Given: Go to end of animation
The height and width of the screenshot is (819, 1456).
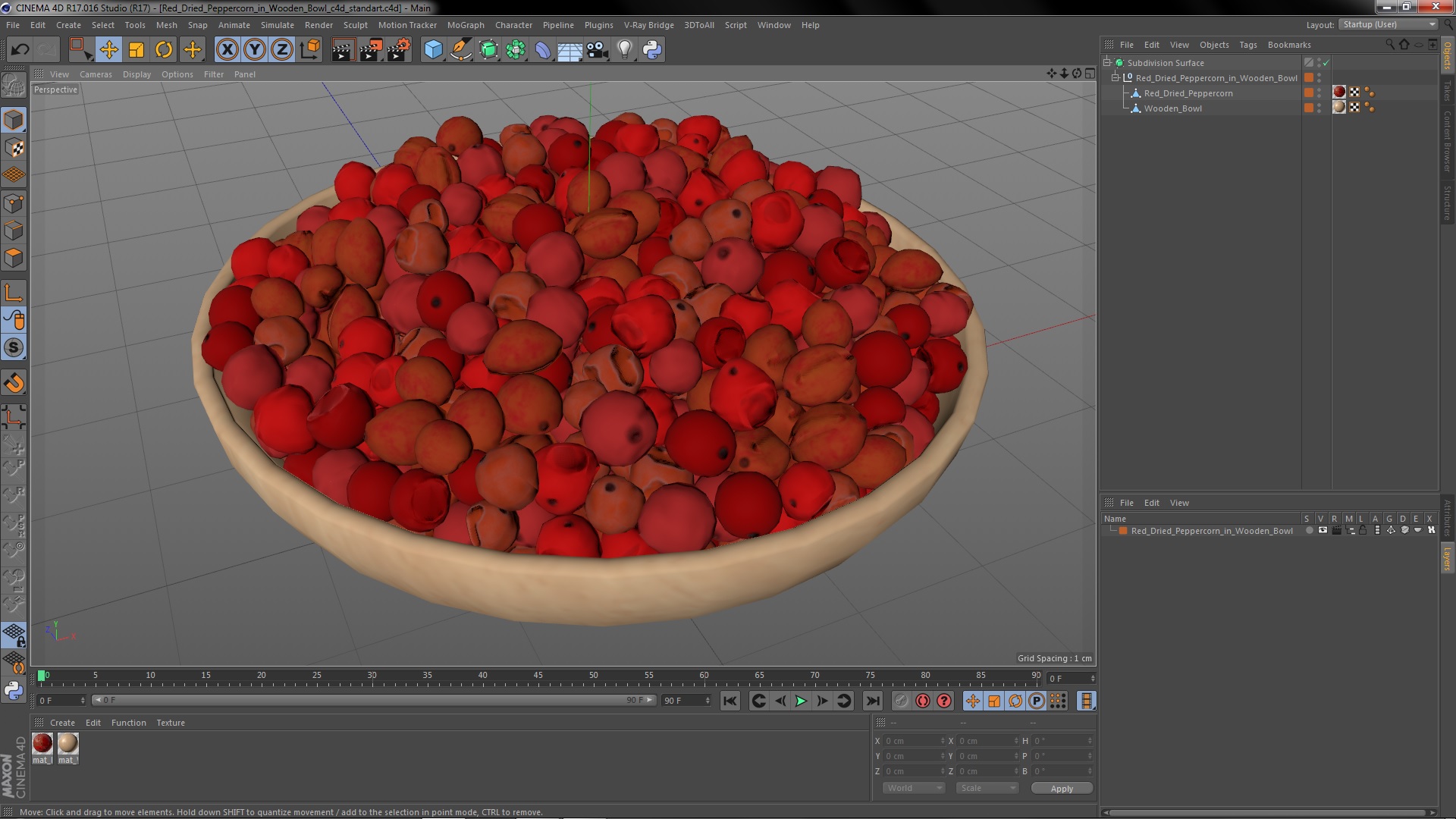Looking at the screenshot, I should coord(873,701).
